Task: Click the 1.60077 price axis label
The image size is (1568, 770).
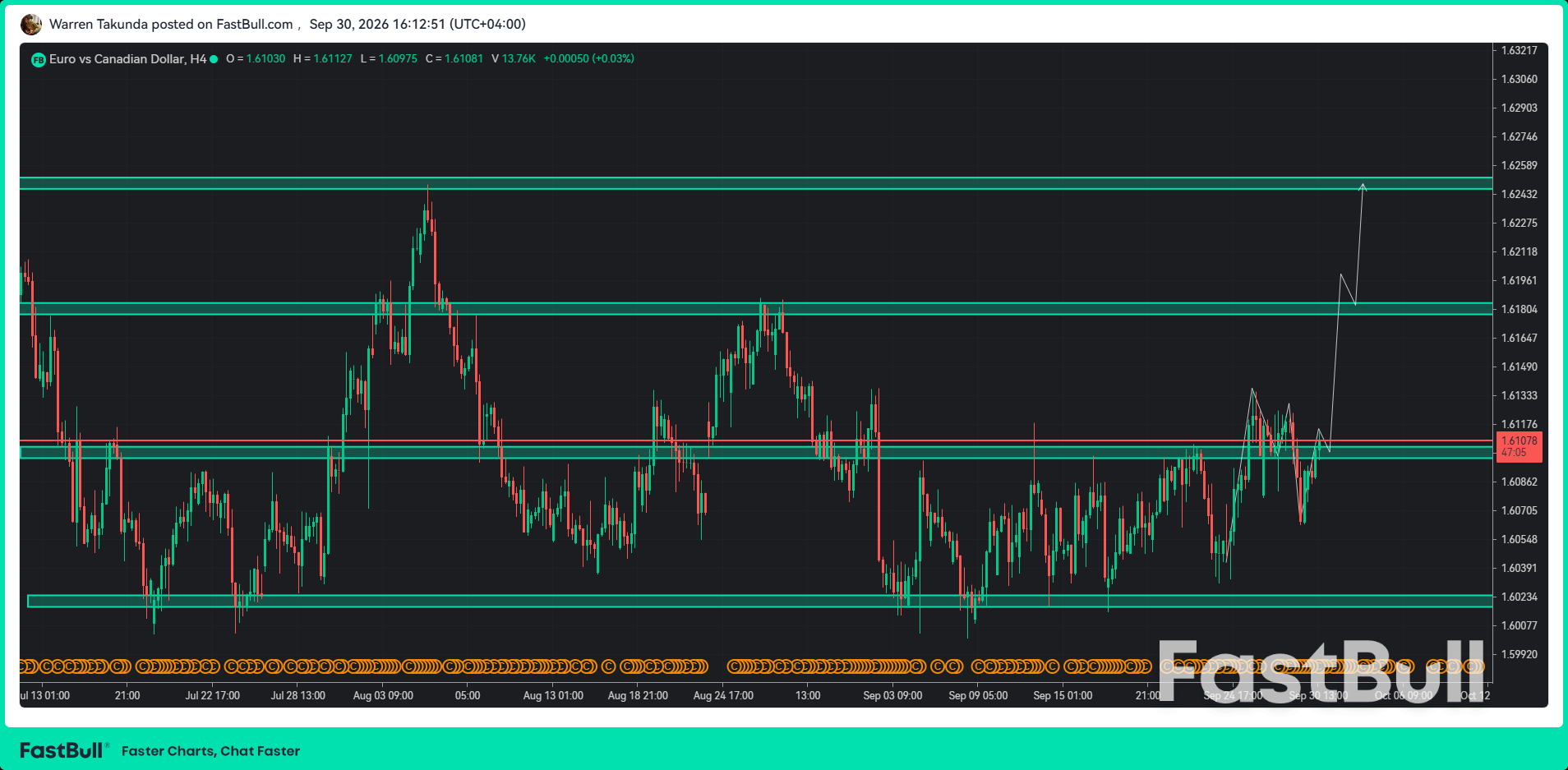Action: (1519, 625)
